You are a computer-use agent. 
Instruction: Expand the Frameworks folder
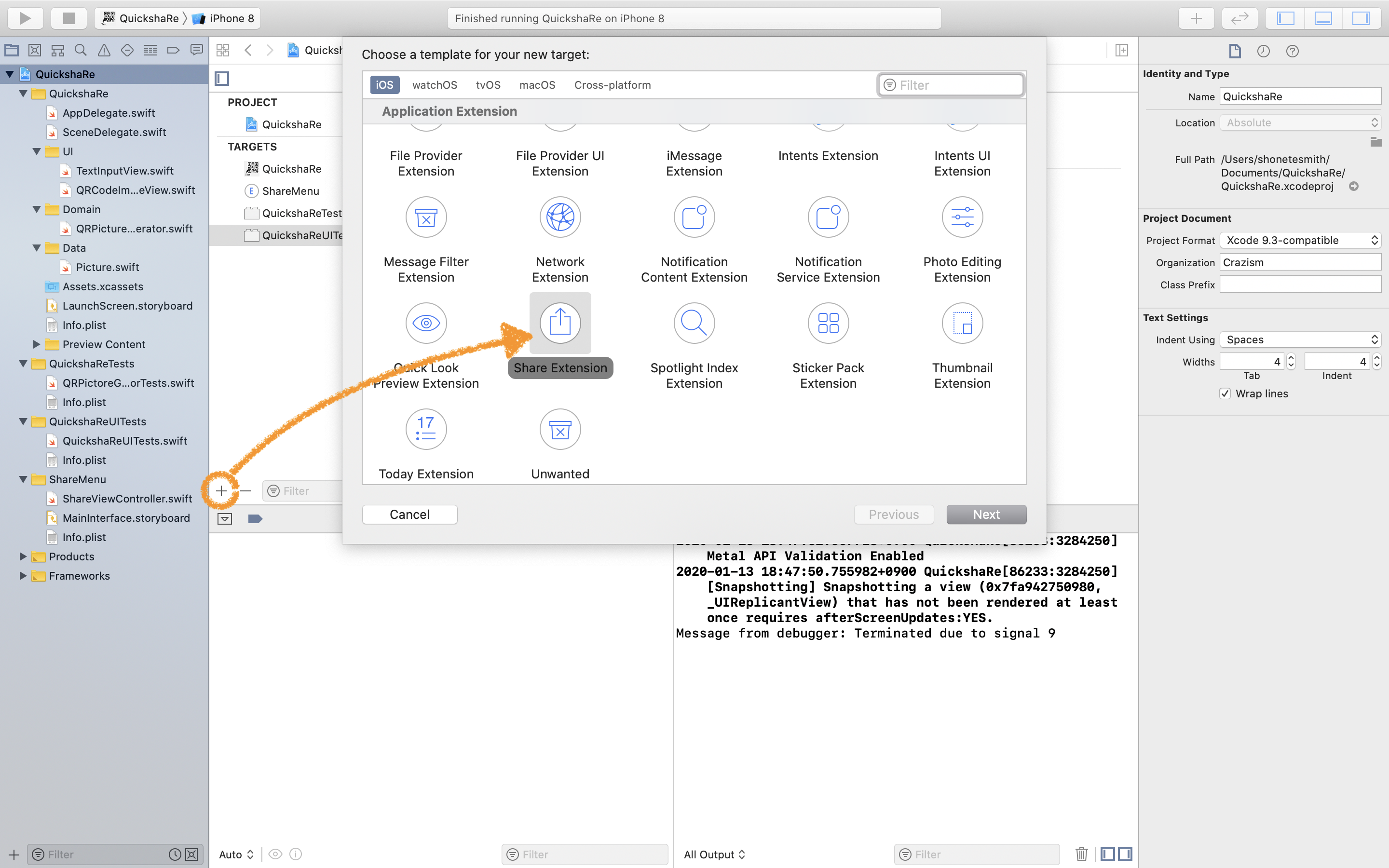(x=23, y=576)
